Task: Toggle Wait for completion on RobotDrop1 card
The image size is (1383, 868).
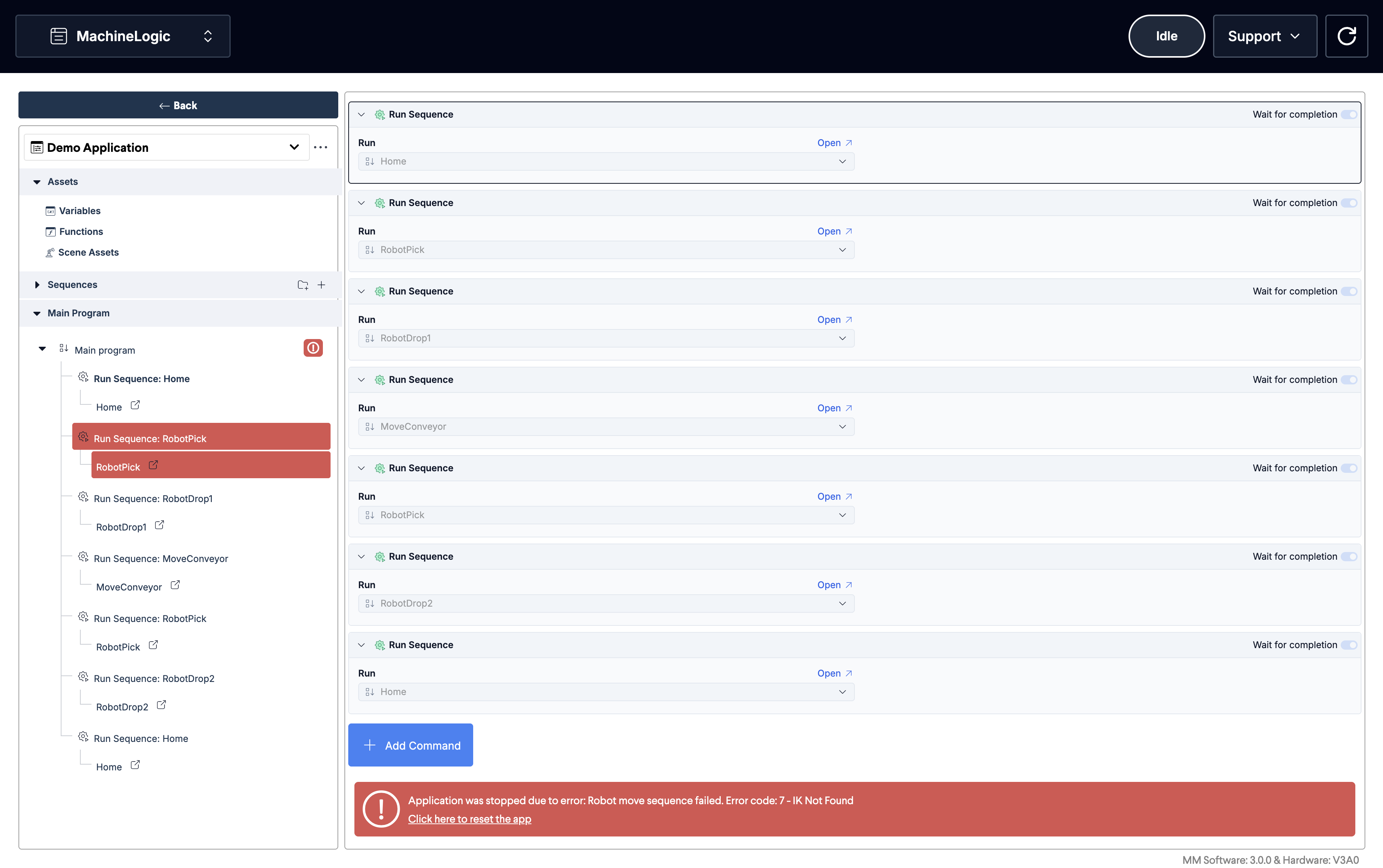Action: 1349,292
